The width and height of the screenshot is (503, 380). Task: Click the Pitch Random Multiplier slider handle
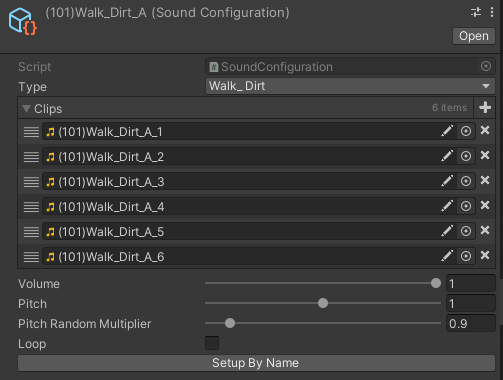pos(230,323)
